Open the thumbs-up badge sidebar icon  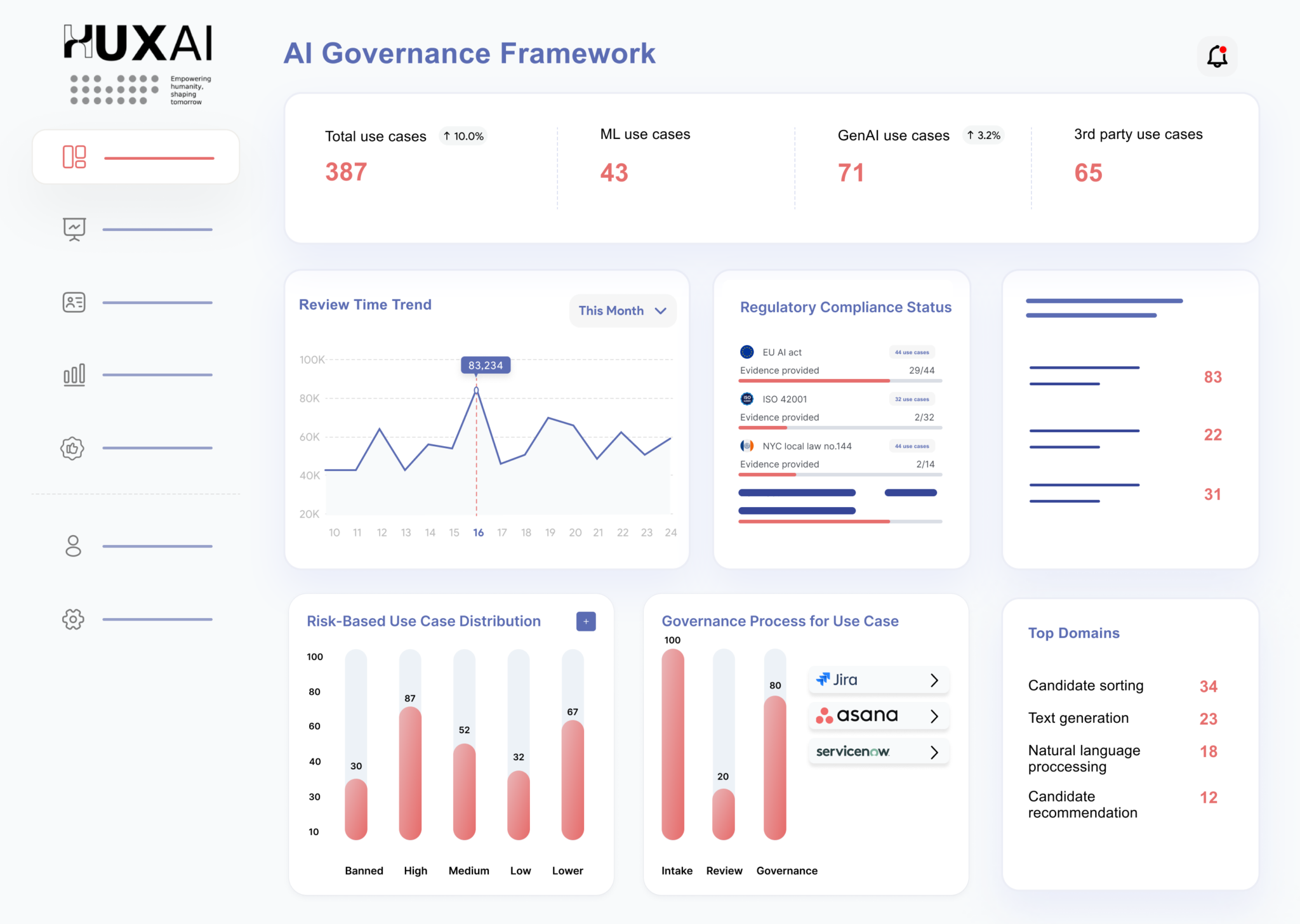click(x=72, y=448)
